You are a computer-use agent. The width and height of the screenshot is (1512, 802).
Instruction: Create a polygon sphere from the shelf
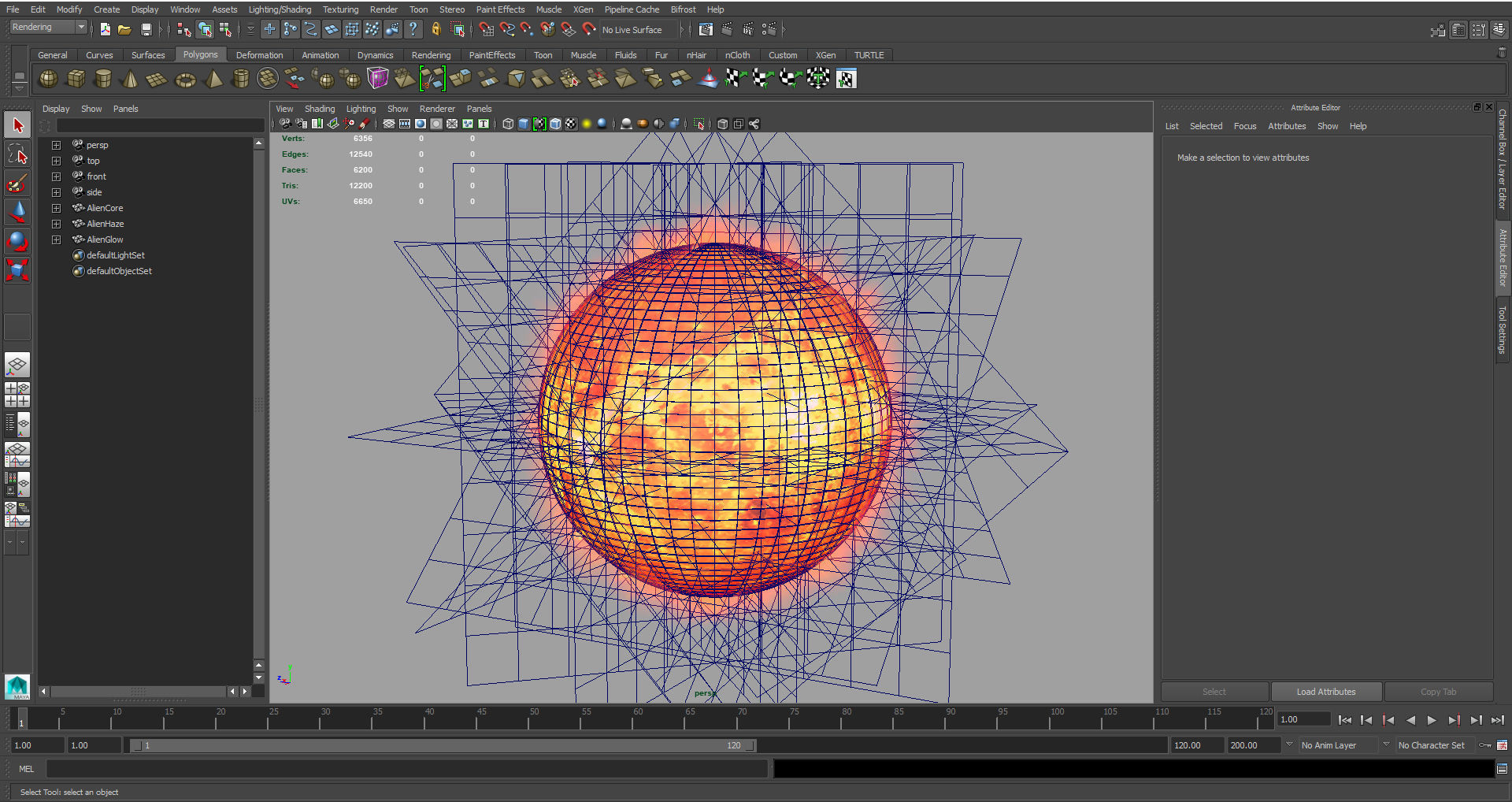coord(48,79)
